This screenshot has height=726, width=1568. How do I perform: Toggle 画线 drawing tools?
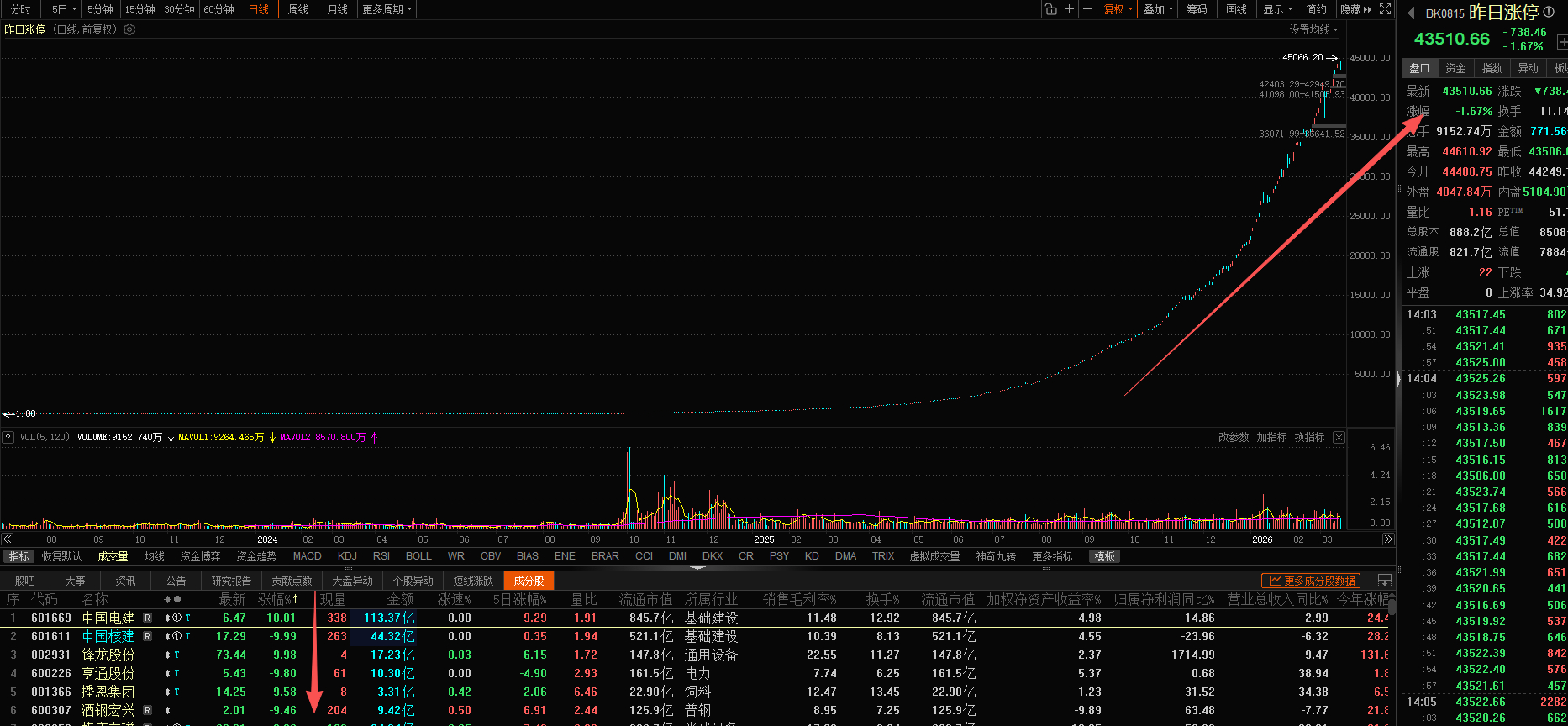(1236, 9)
